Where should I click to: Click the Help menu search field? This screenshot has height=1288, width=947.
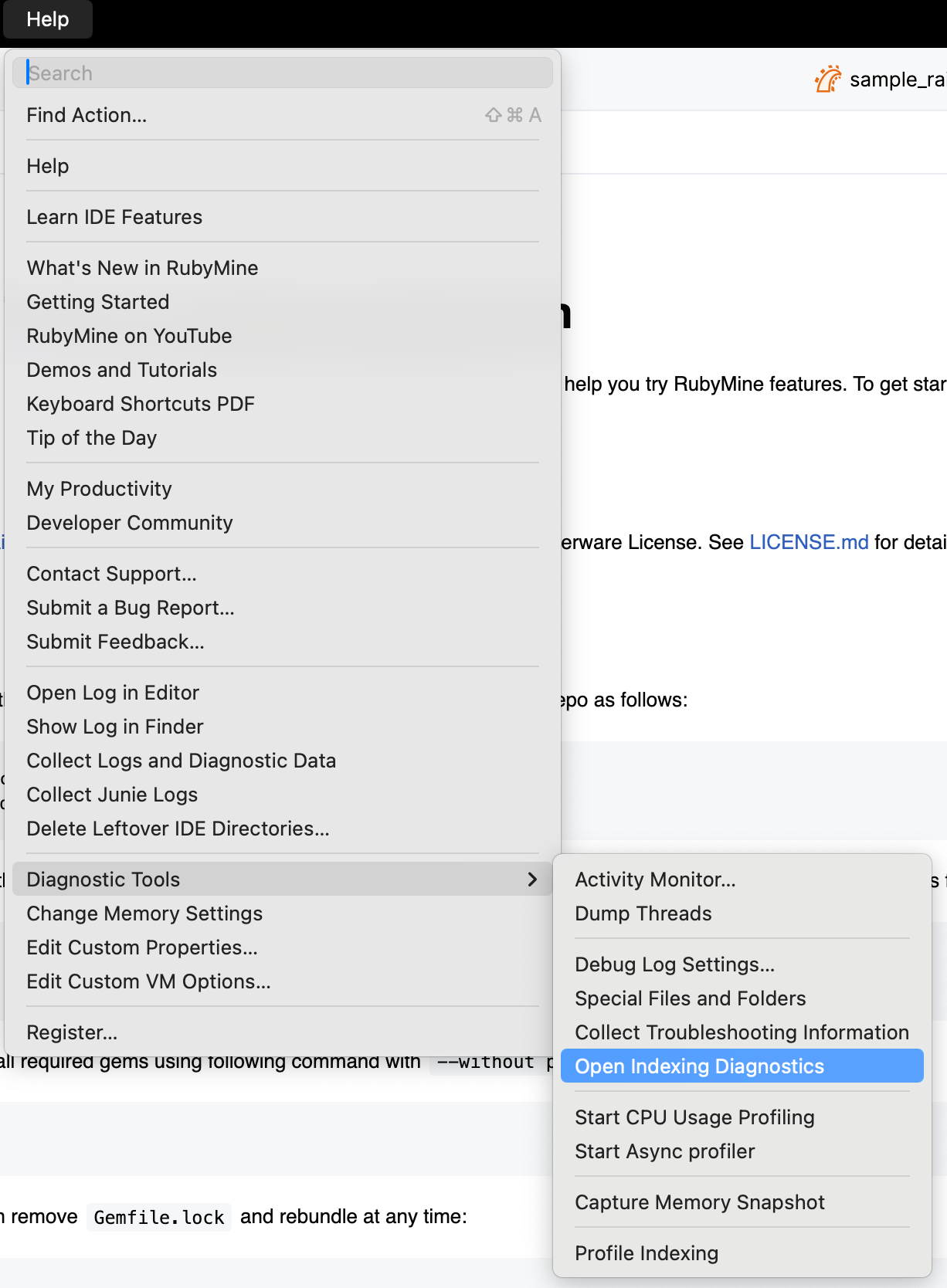283,73
